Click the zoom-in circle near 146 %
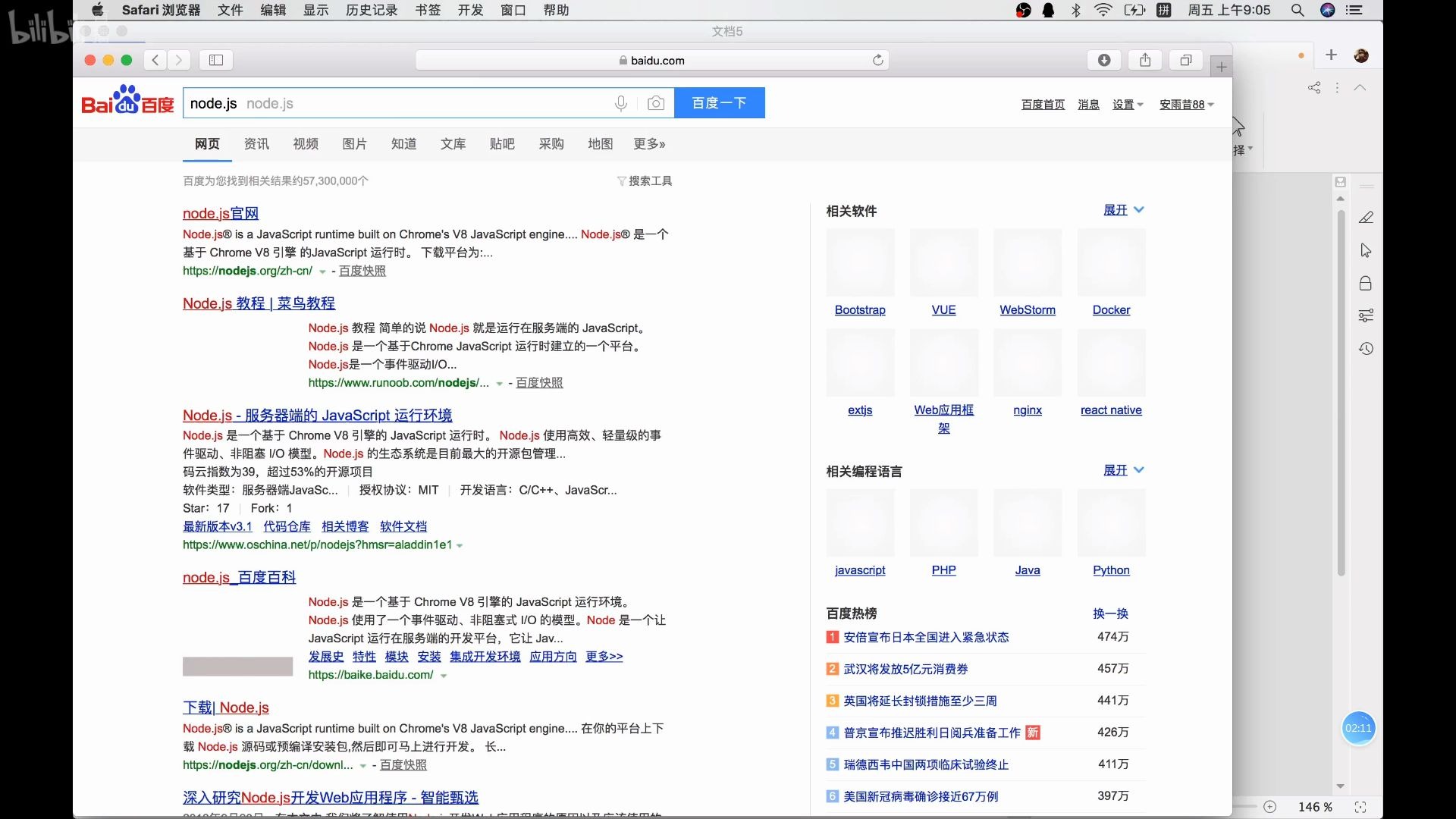 point(1270,807)
